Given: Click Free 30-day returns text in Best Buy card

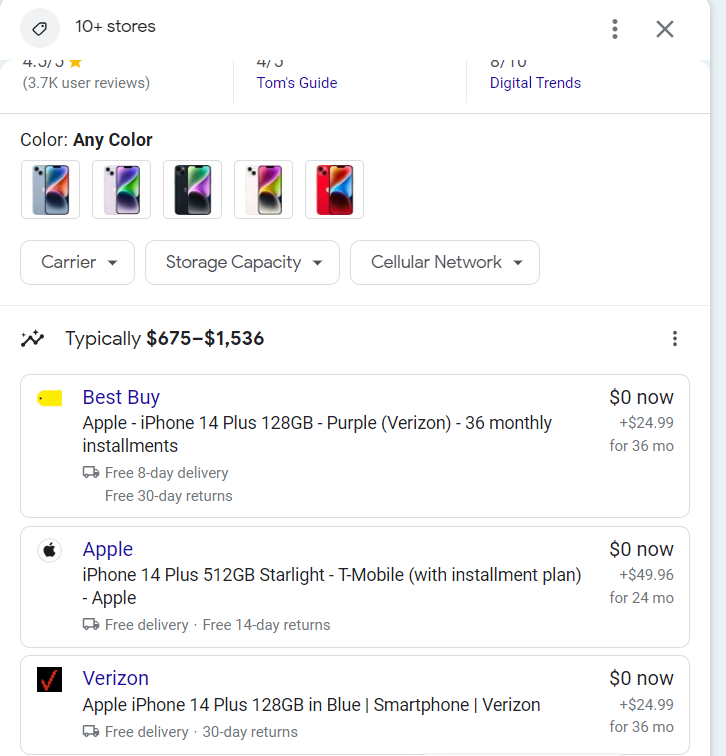Looking at the screenshot, I should click(169, 496).
